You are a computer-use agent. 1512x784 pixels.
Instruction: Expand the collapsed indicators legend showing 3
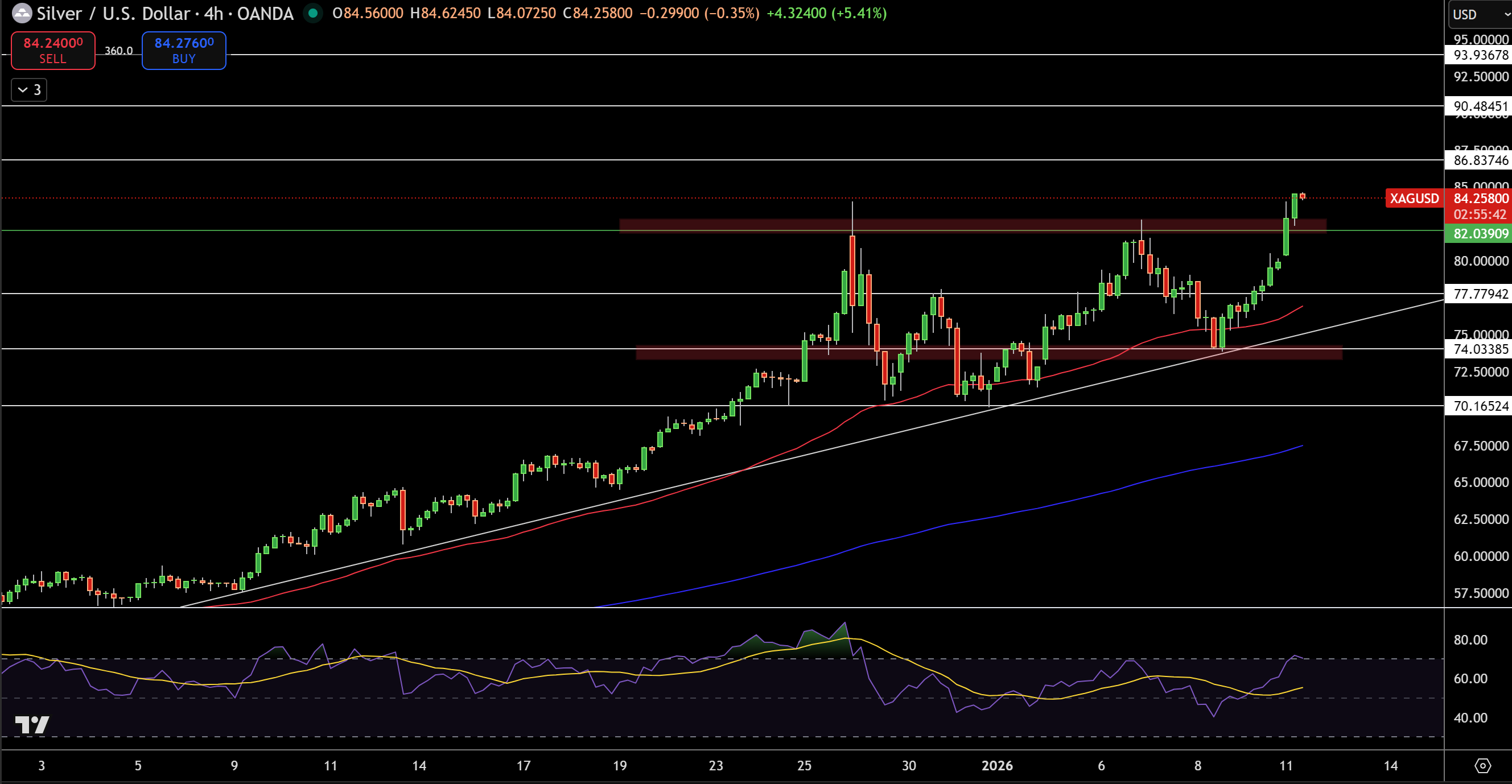29,90
